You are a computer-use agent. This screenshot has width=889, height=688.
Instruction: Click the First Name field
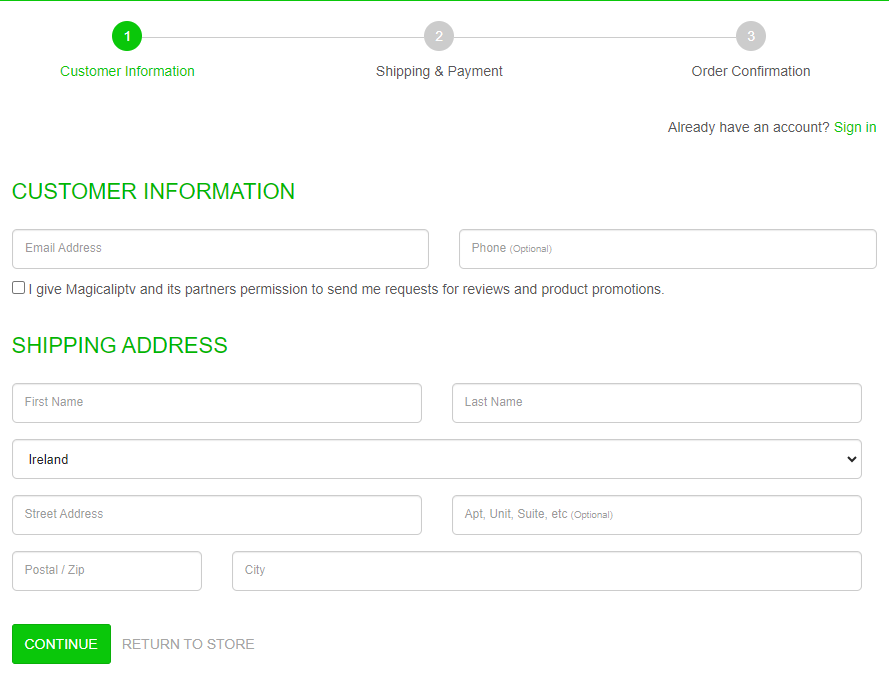216,403
